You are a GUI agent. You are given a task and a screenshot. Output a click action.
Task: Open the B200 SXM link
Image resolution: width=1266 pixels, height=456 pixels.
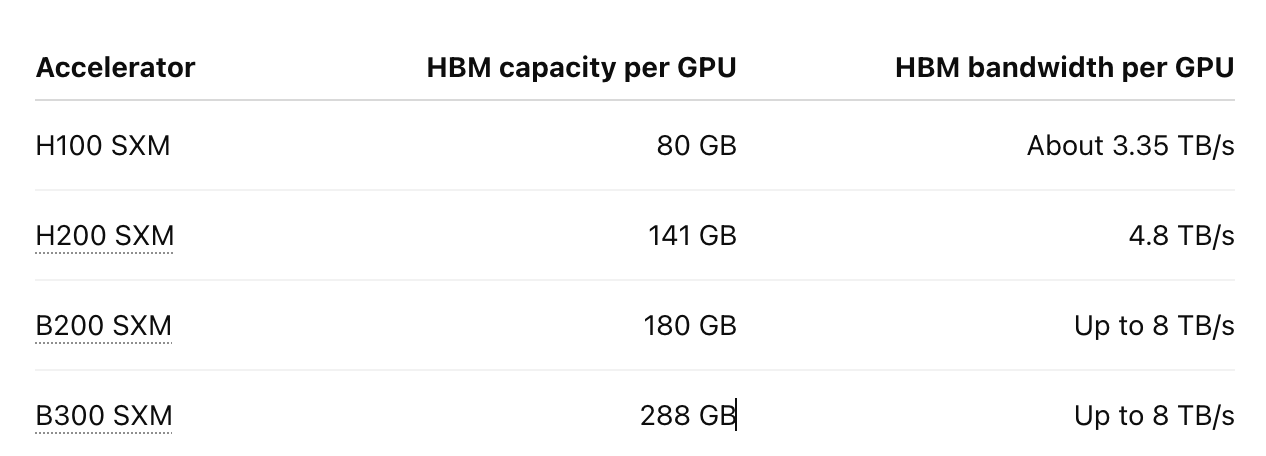[x=103, y=326]
